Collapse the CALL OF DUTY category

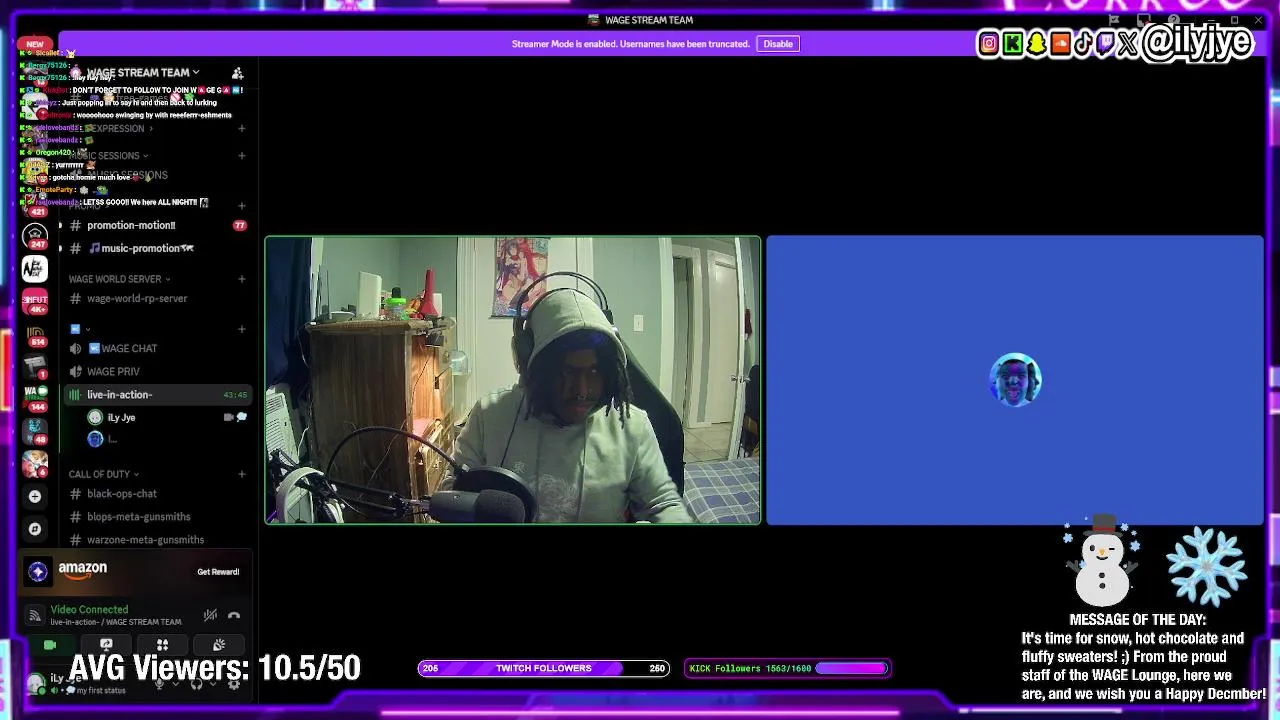(104, 474)
